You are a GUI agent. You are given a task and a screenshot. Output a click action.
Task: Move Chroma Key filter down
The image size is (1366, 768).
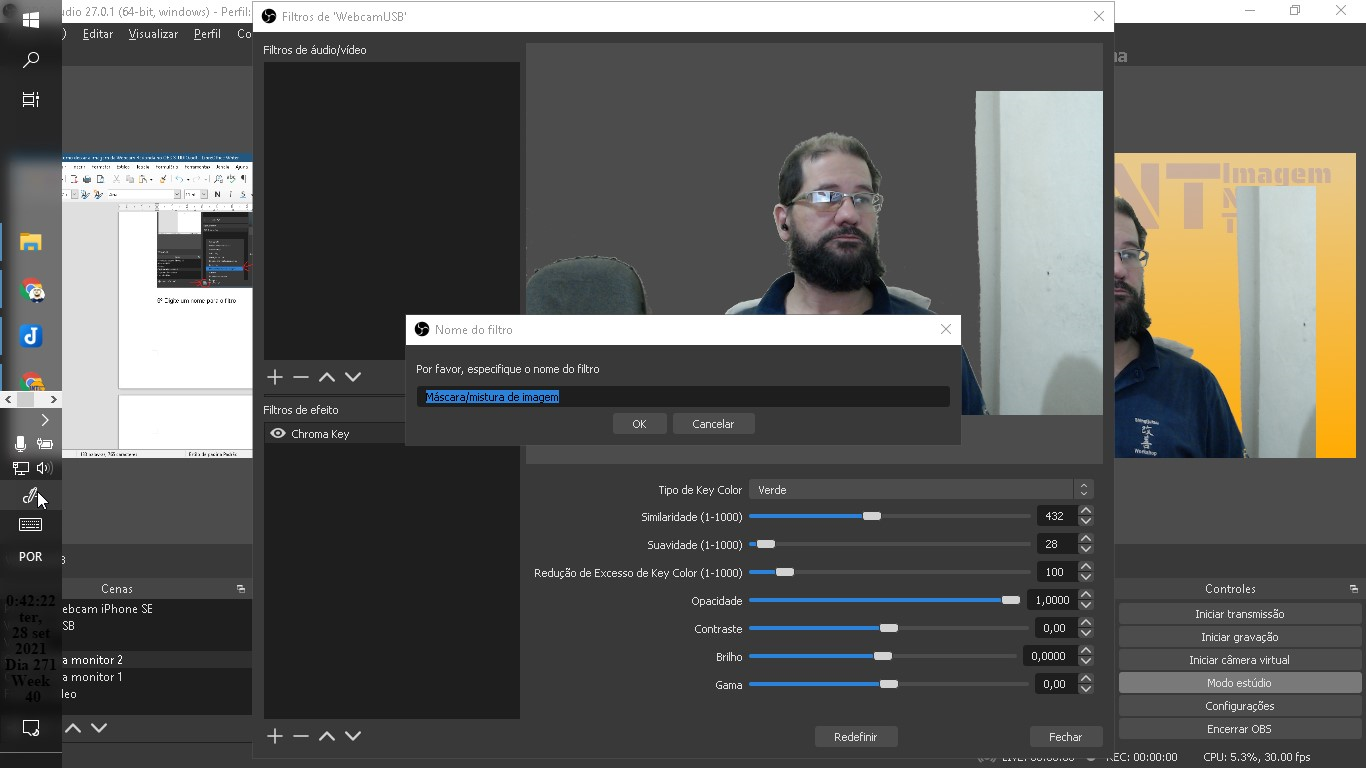point(352,735)
